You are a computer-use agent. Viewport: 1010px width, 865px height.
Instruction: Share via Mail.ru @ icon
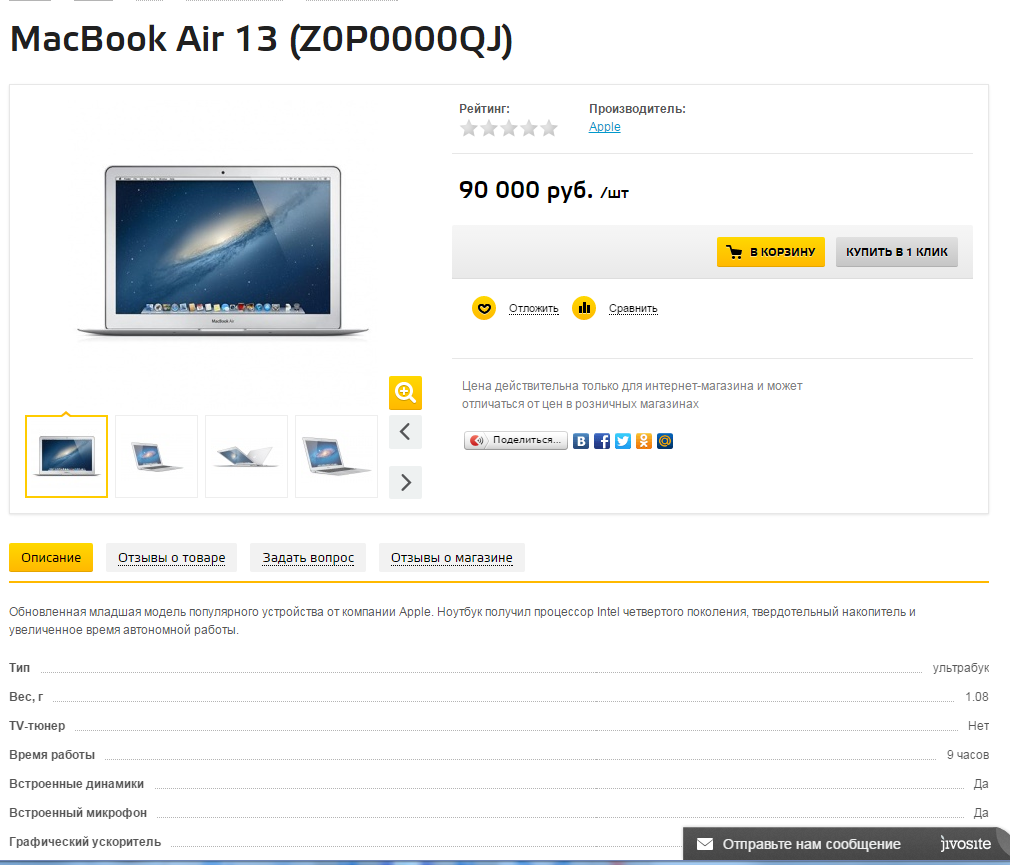tap(665, 441)
